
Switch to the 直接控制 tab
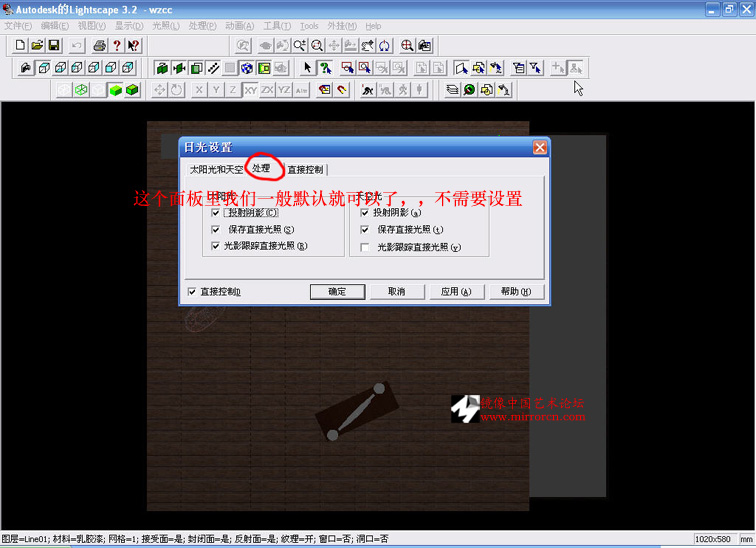point(305,170)
